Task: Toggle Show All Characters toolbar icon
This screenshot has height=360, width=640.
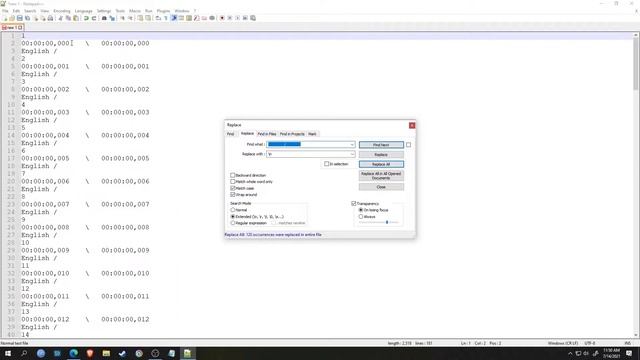Action: click(x=166, y=18)
